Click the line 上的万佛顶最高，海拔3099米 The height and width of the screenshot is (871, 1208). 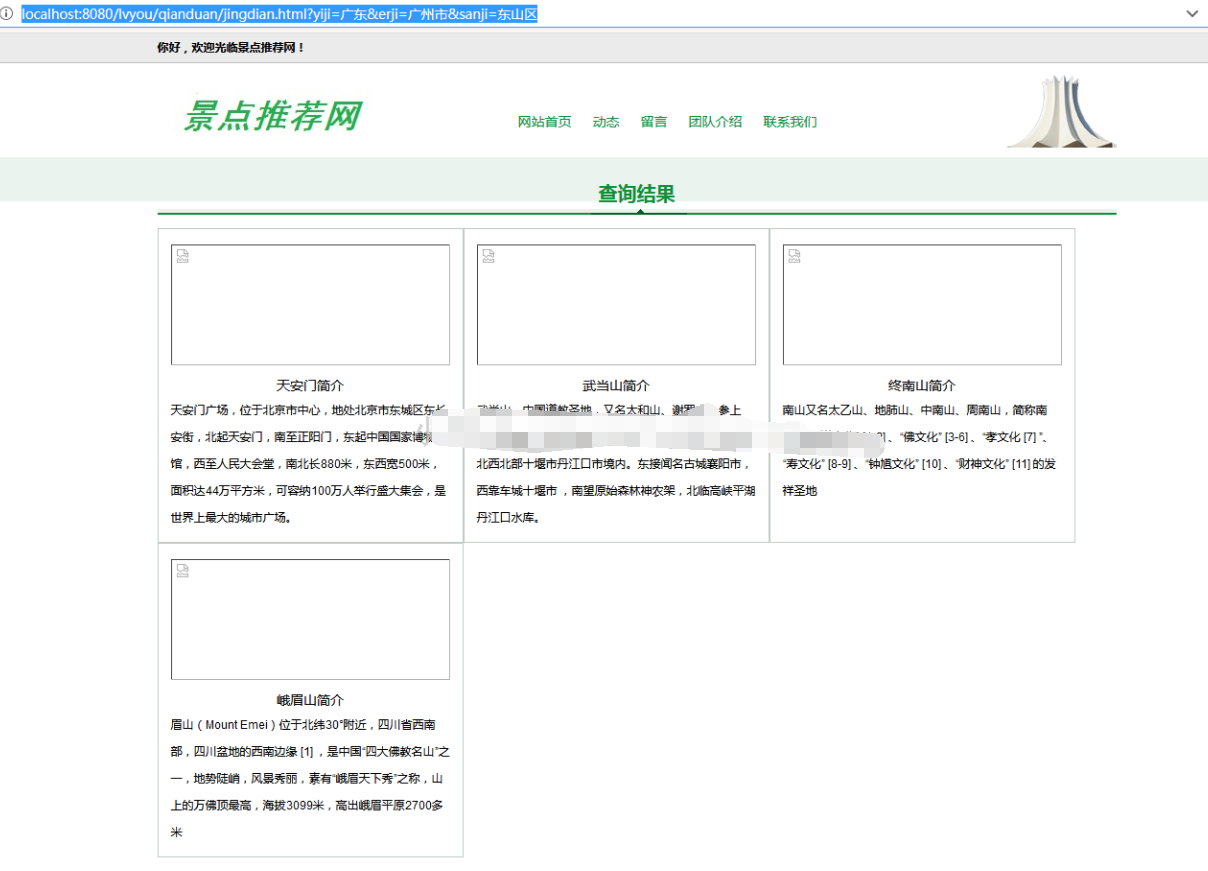(307, 805)
